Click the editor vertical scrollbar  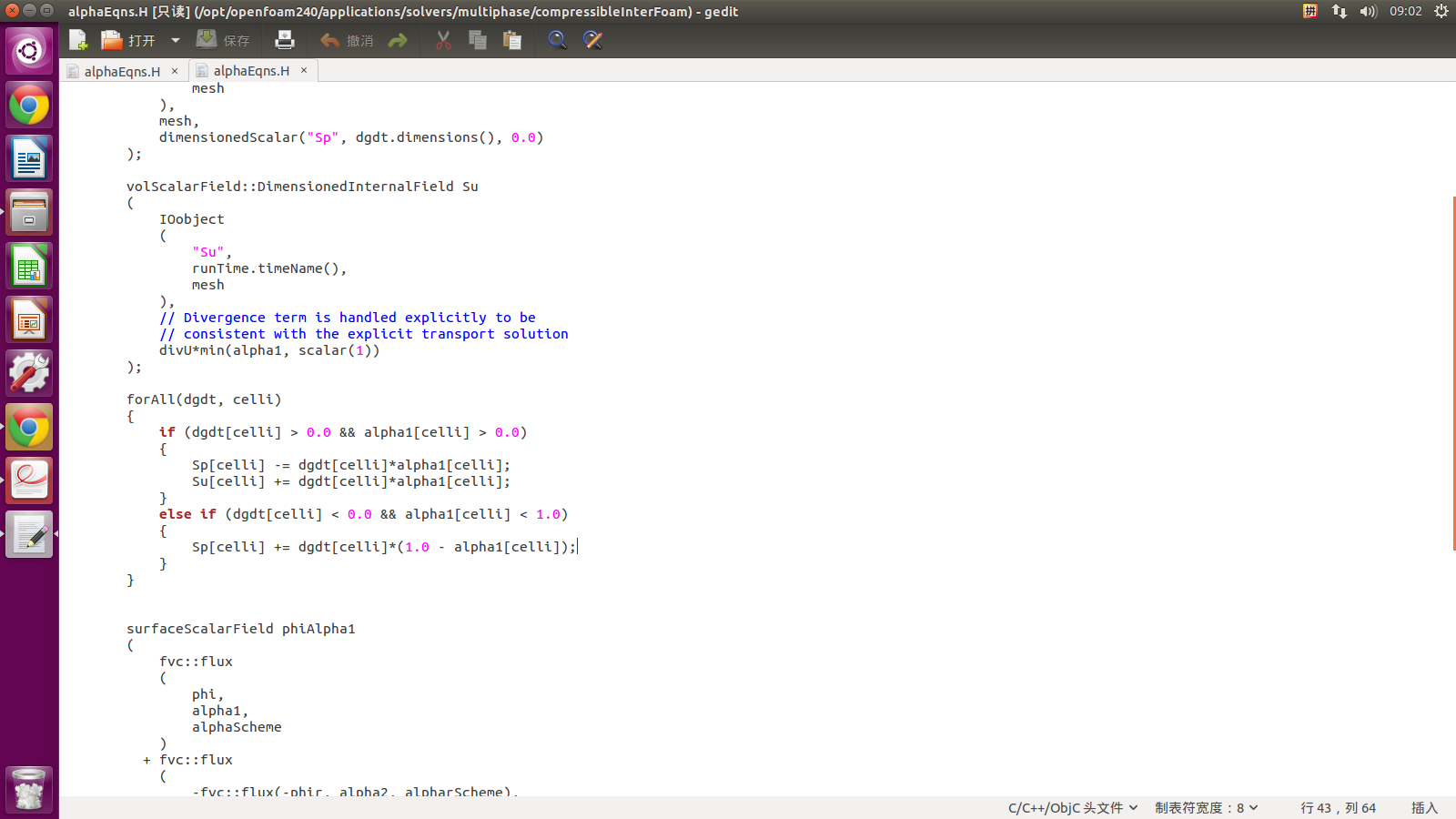(x=1453, y=373)
